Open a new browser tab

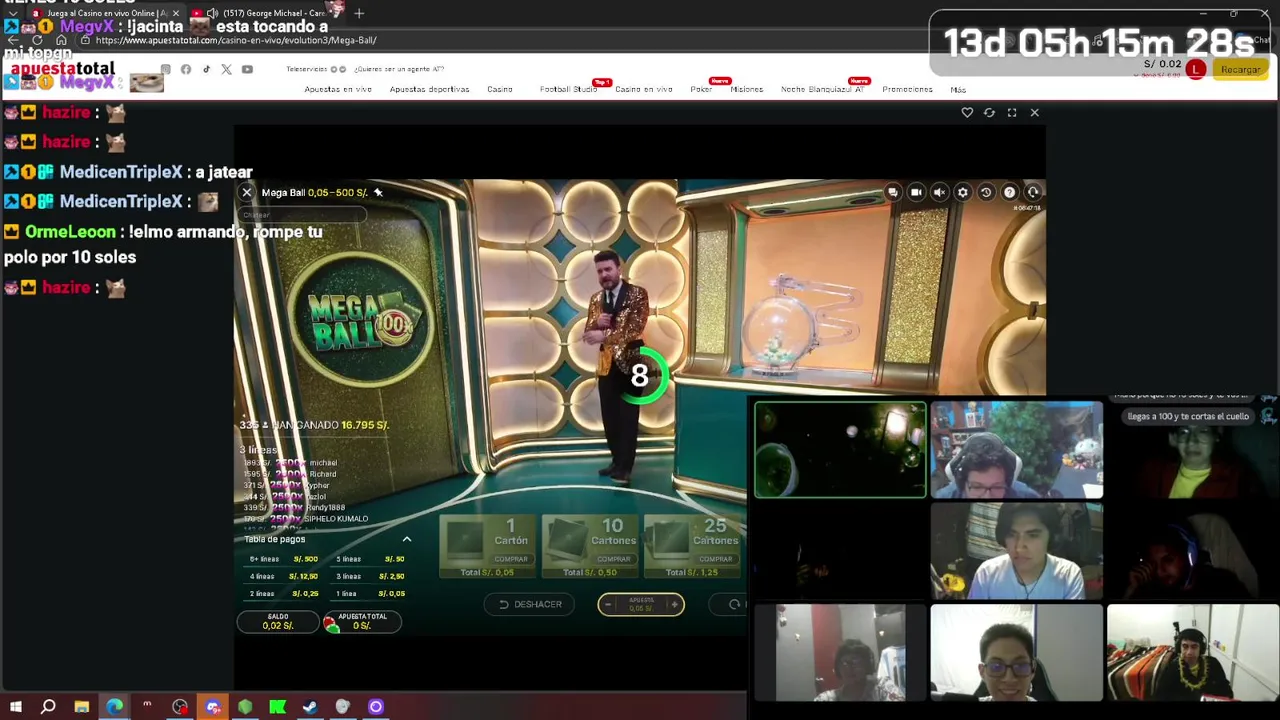click(x=359, y=13)
